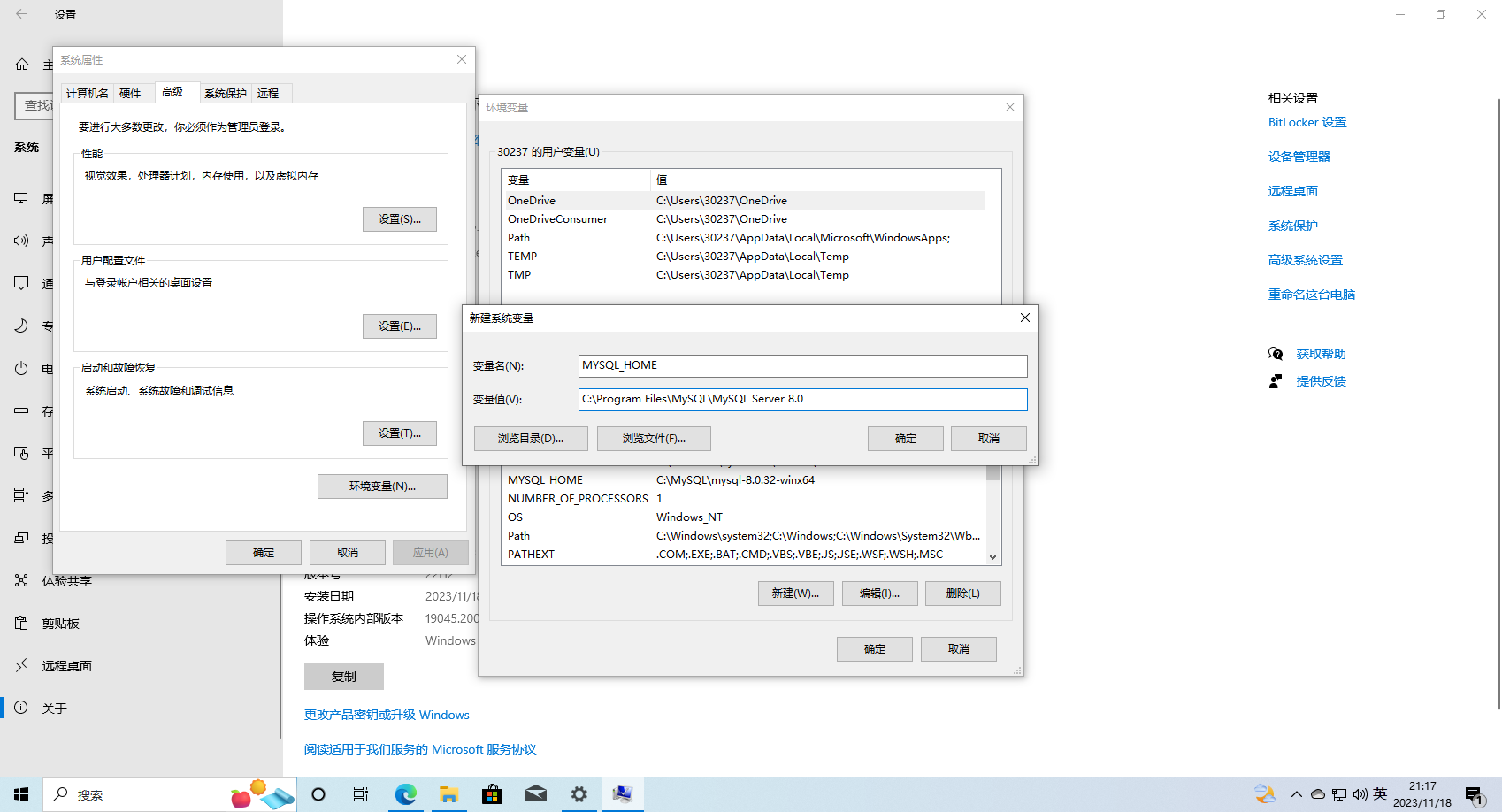Viewport: 1502px width, 812px height.
Task: Click the Settings gear in the taskbar
Action: click(x=579, y=794)
